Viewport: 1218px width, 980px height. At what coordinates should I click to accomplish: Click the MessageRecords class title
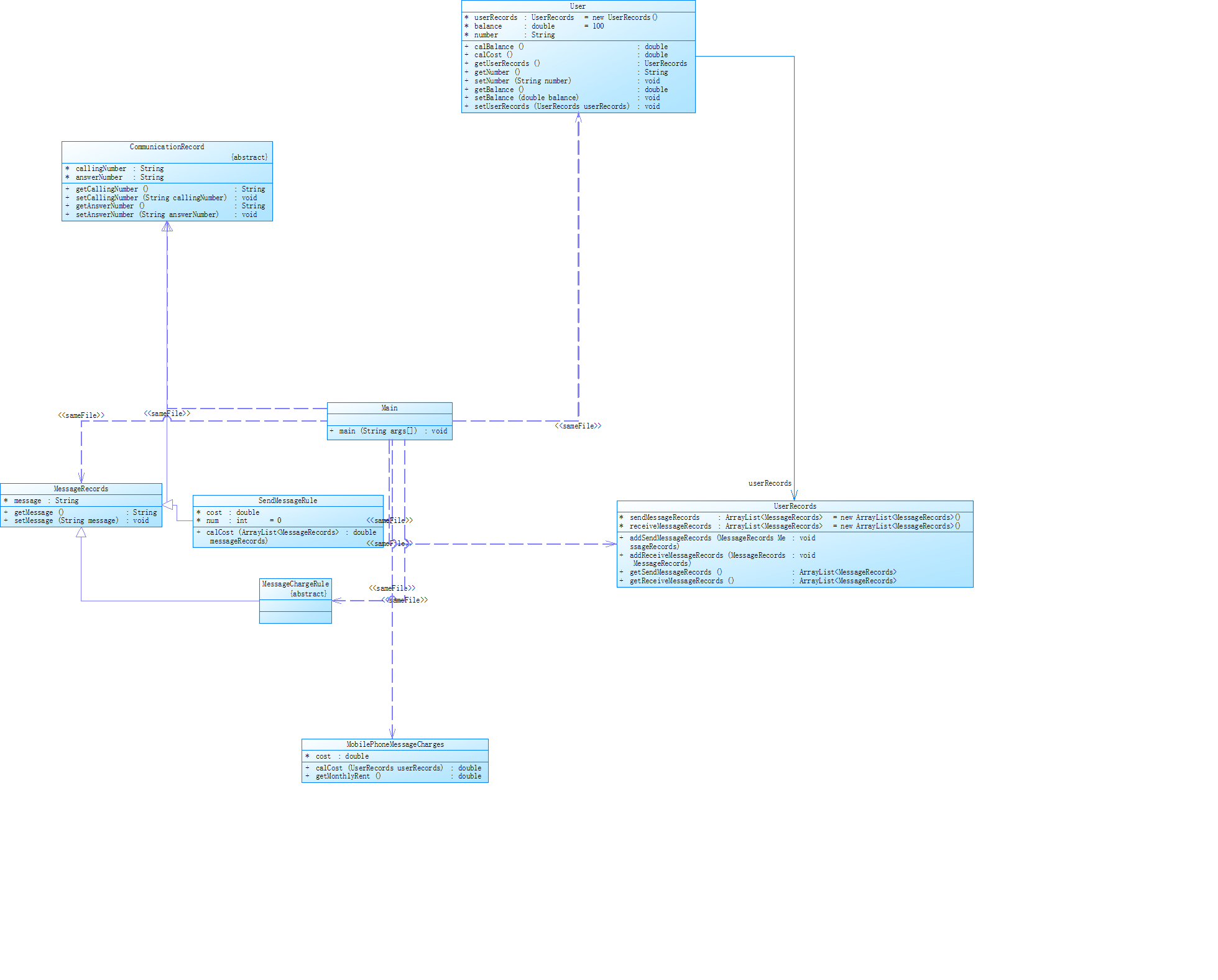(81, 489)
